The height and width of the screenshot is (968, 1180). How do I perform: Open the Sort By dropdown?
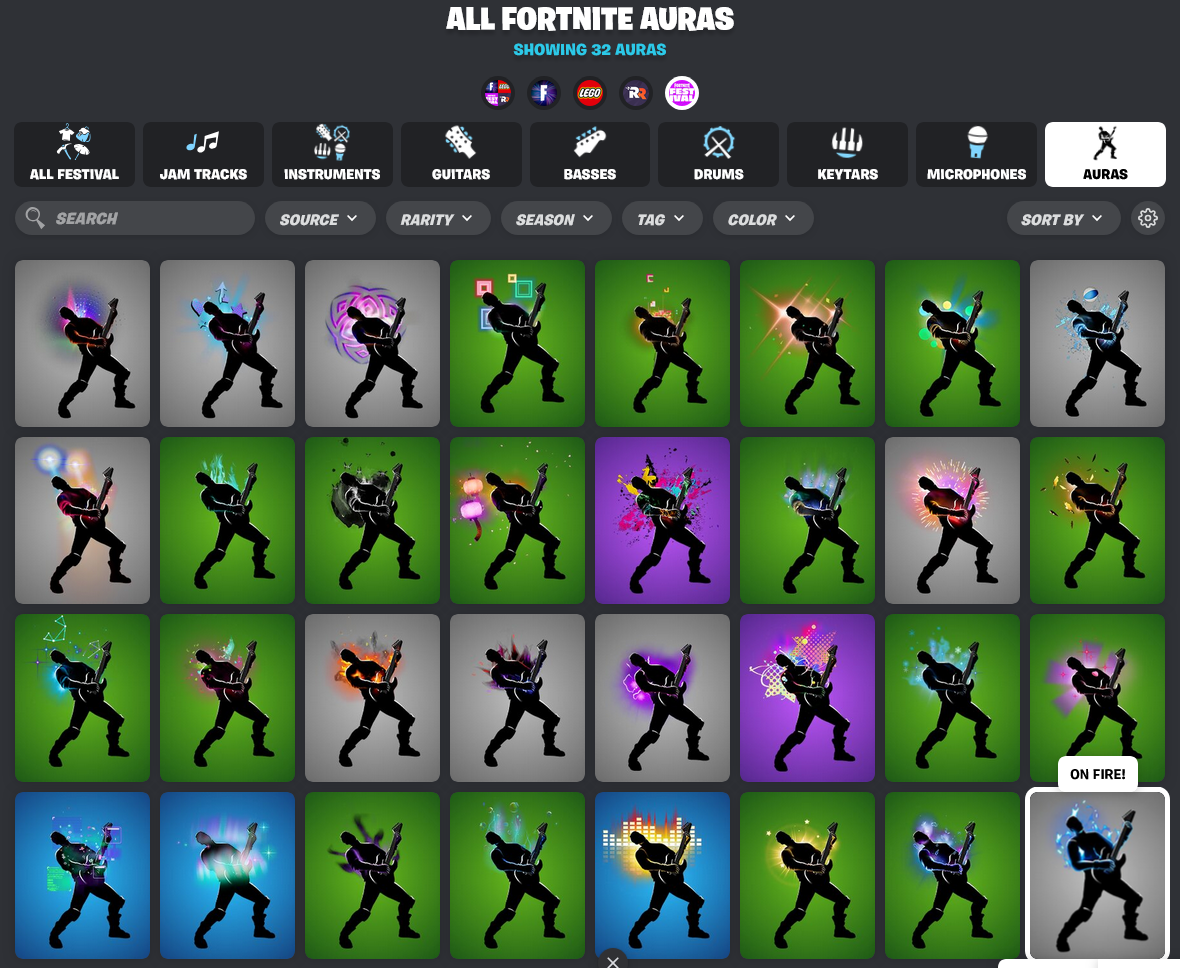point(1063,218)
